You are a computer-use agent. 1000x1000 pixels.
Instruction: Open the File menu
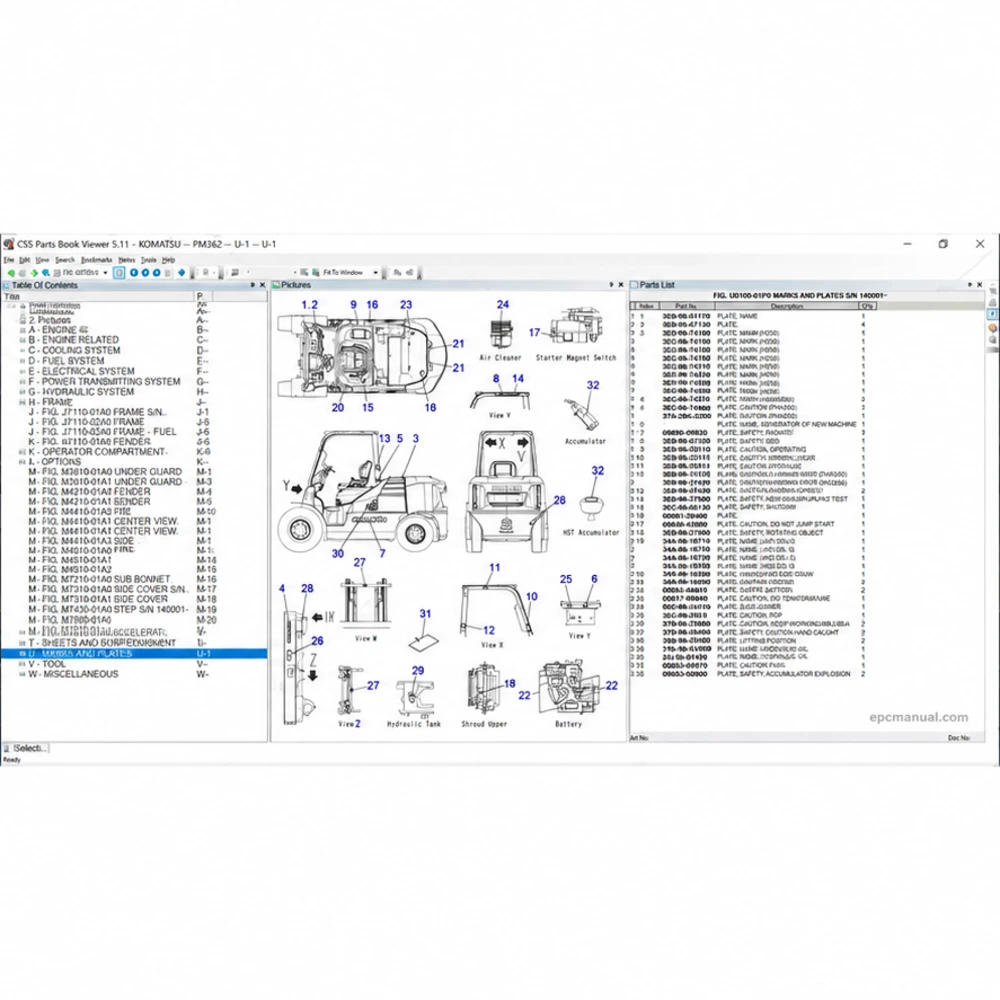click(9, 260)
